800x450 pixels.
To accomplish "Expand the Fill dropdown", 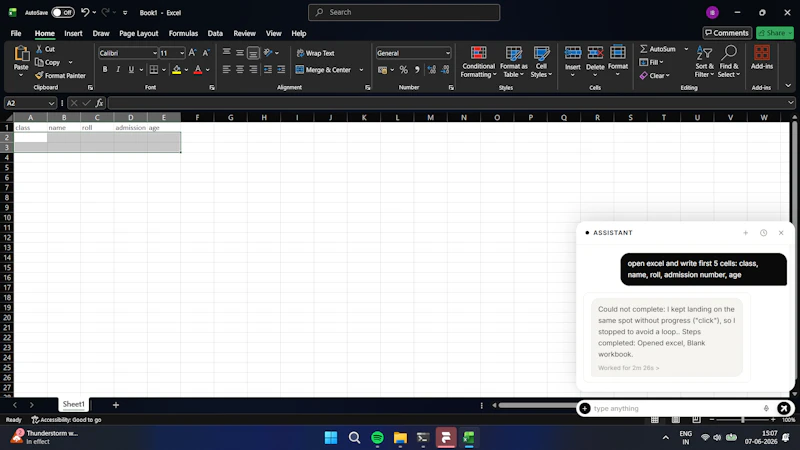I will [x=661, y=62].
